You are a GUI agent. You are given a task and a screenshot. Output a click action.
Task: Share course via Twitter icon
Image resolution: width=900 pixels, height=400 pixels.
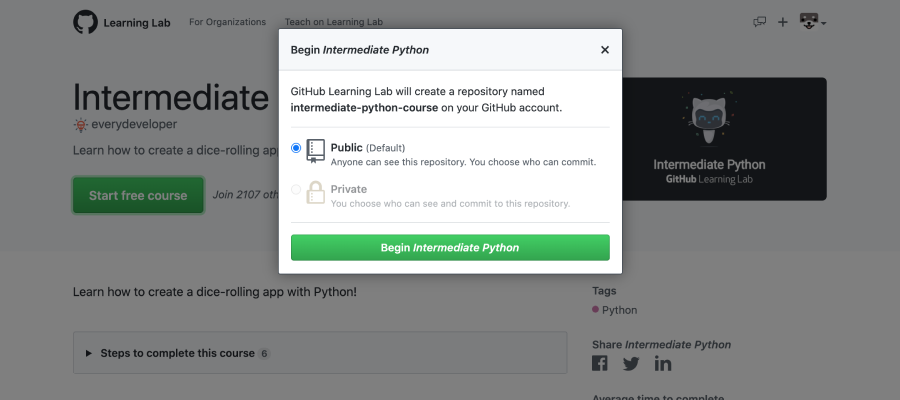[x=631, y=364]
